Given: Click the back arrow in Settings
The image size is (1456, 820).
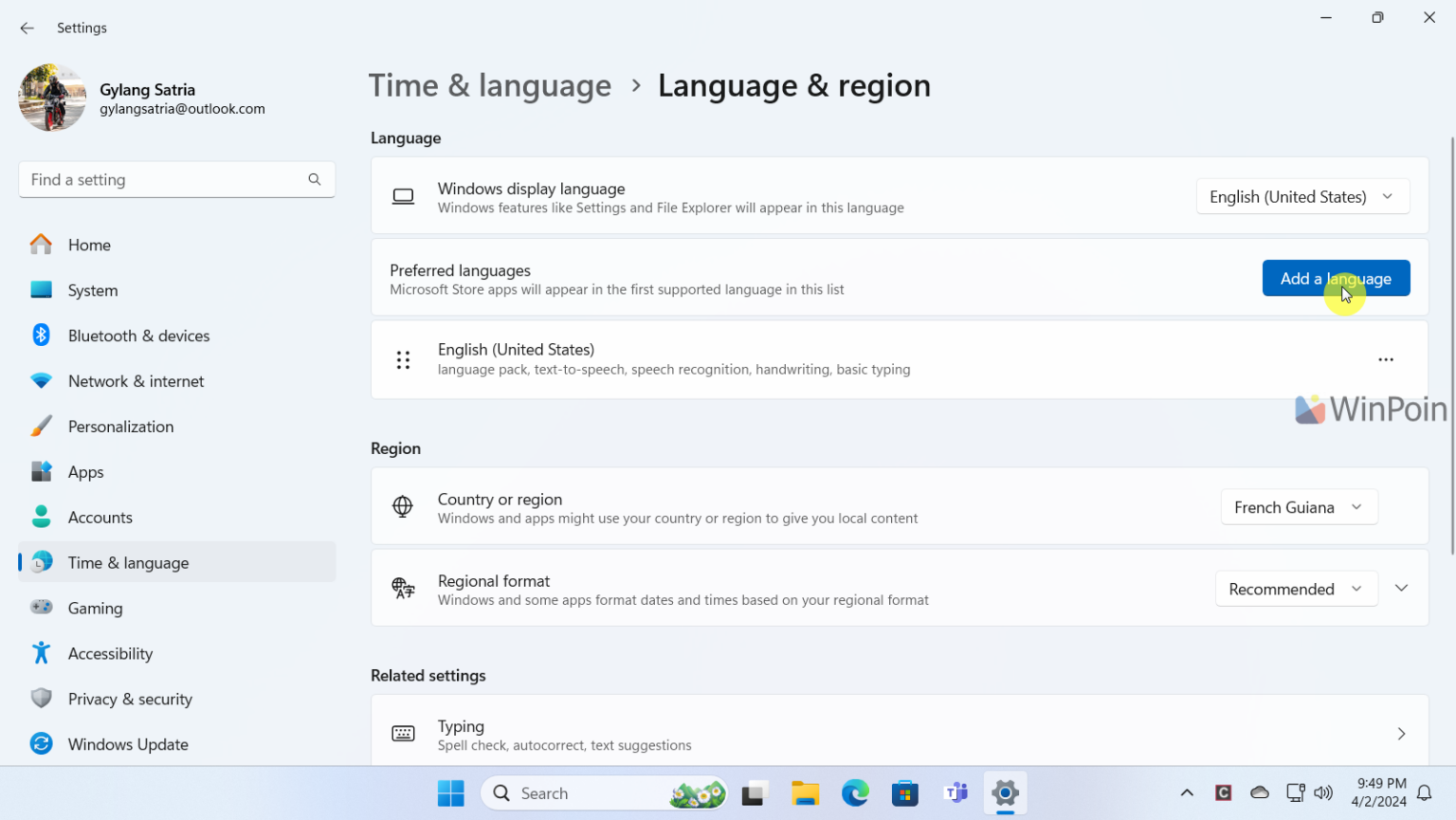Looking at the screenshot, I should [x=27, y=28].
